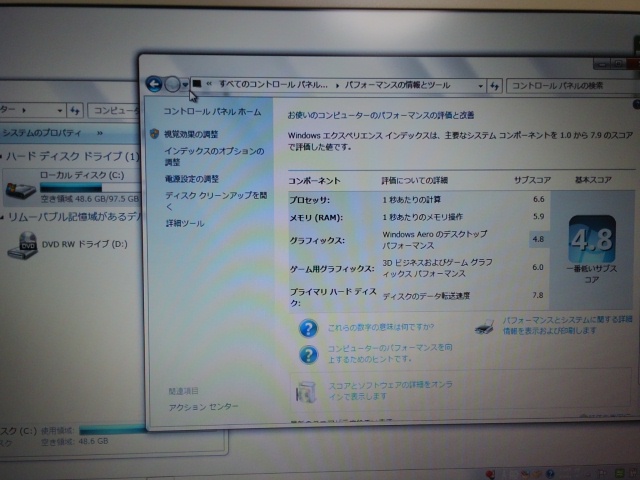Click the printer icon
Viewport: 640px width, 480px height.
(x=485, y=327)
